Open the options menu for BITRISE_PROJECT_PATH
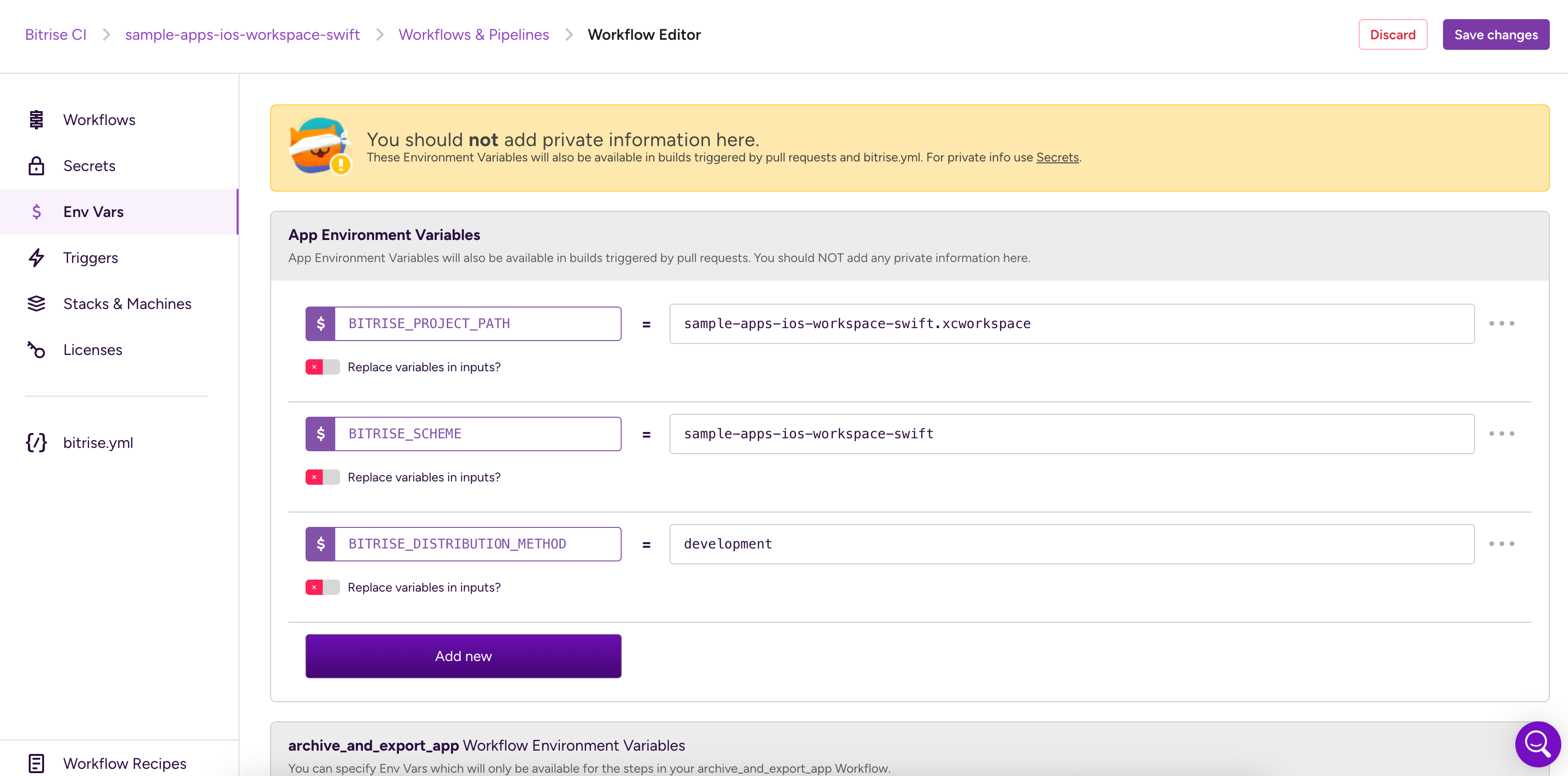 pos(1502,324)
